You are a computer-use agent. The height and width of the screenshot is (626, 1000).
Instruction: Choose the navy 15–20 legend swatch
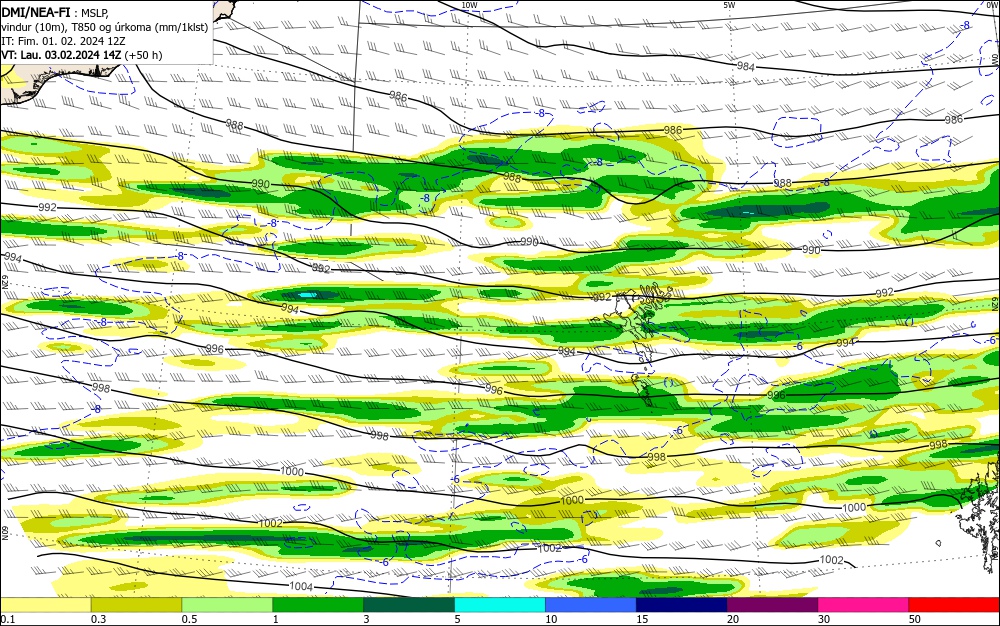(x=681, y=604)
